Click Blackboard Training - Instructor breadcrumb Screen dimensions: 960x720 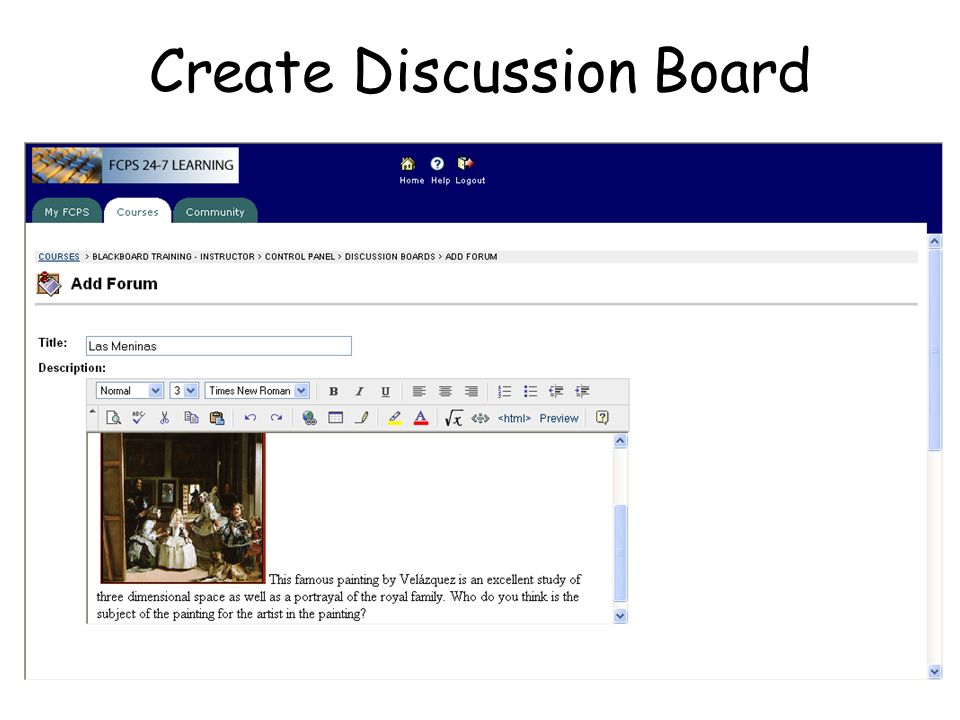(x=173, y=257)
